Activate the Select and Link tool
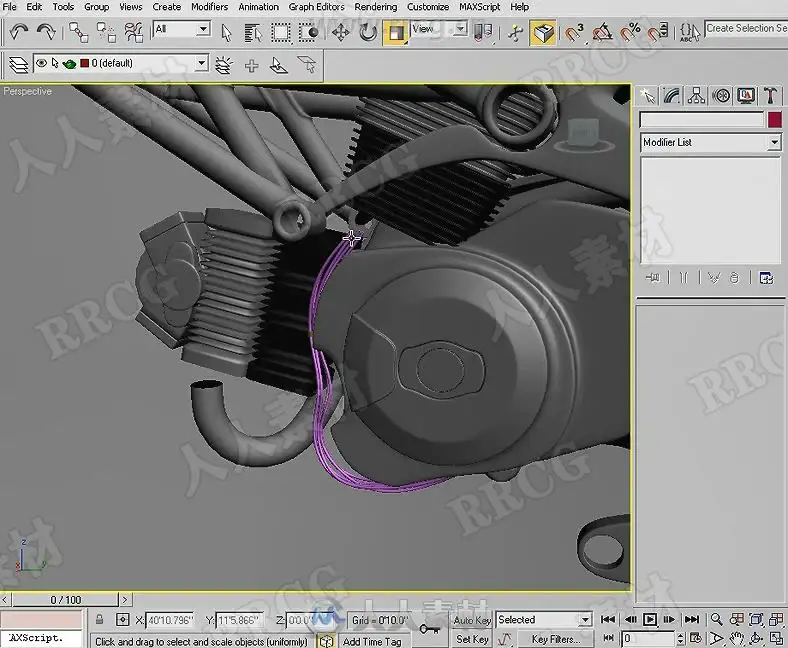This screenshot has height=648, width=788. [x=78, y=33]
